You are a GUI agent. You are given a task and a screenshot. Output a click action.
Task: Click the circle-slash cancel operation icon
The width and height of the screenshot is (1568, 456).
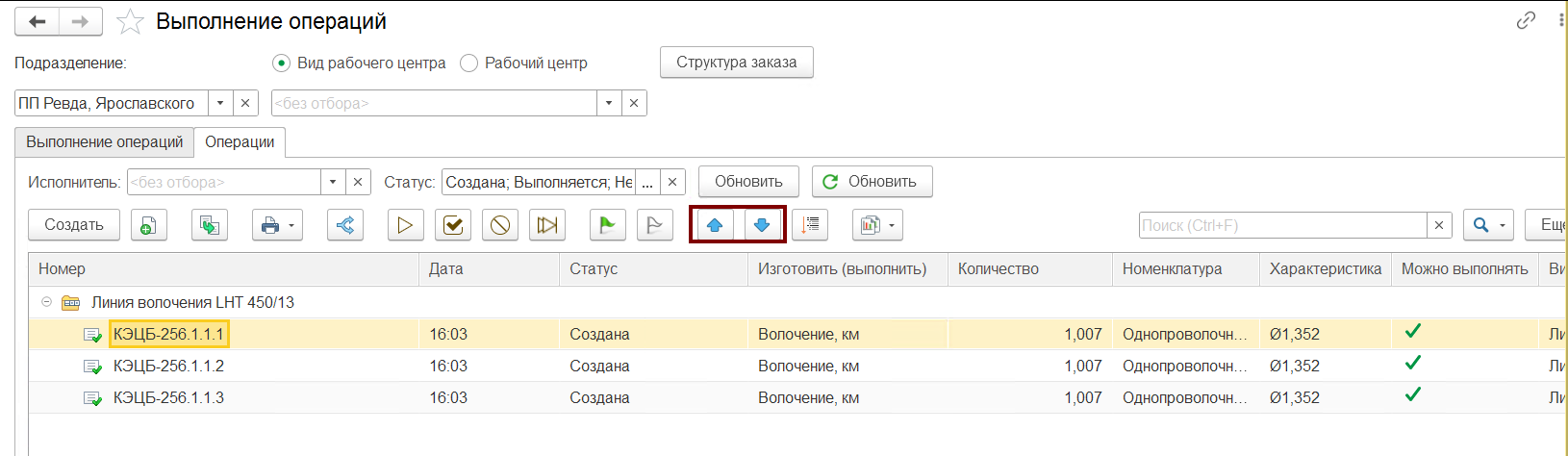pyautogui.click(x=500, y=225)
